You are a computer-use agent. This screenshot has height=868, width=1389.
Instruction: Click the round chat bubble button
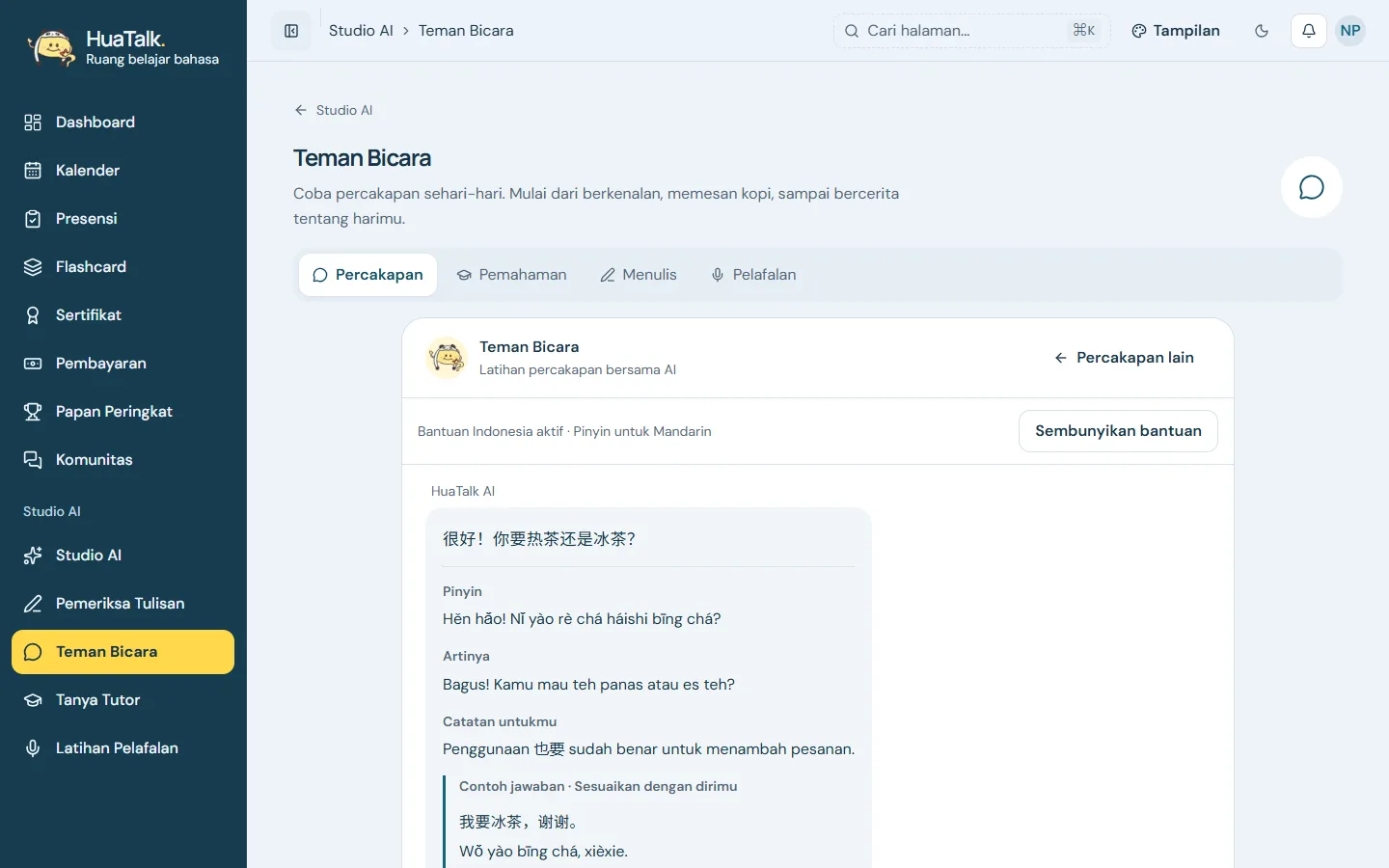click(1312, 187)
